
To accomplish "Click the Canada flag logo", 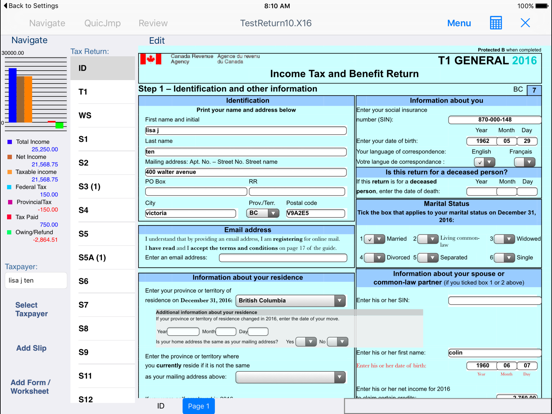I will 151,59.
